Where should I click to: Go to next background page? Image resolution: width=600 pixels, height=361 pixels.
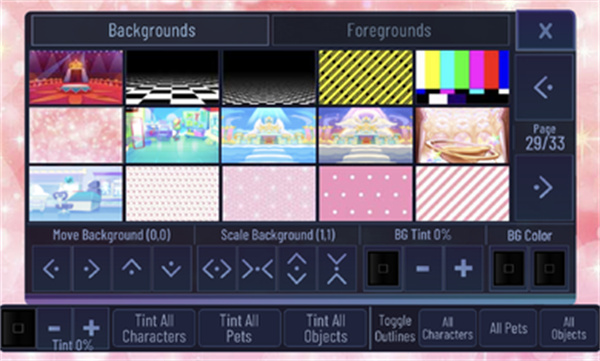click(x=544, y=187)
